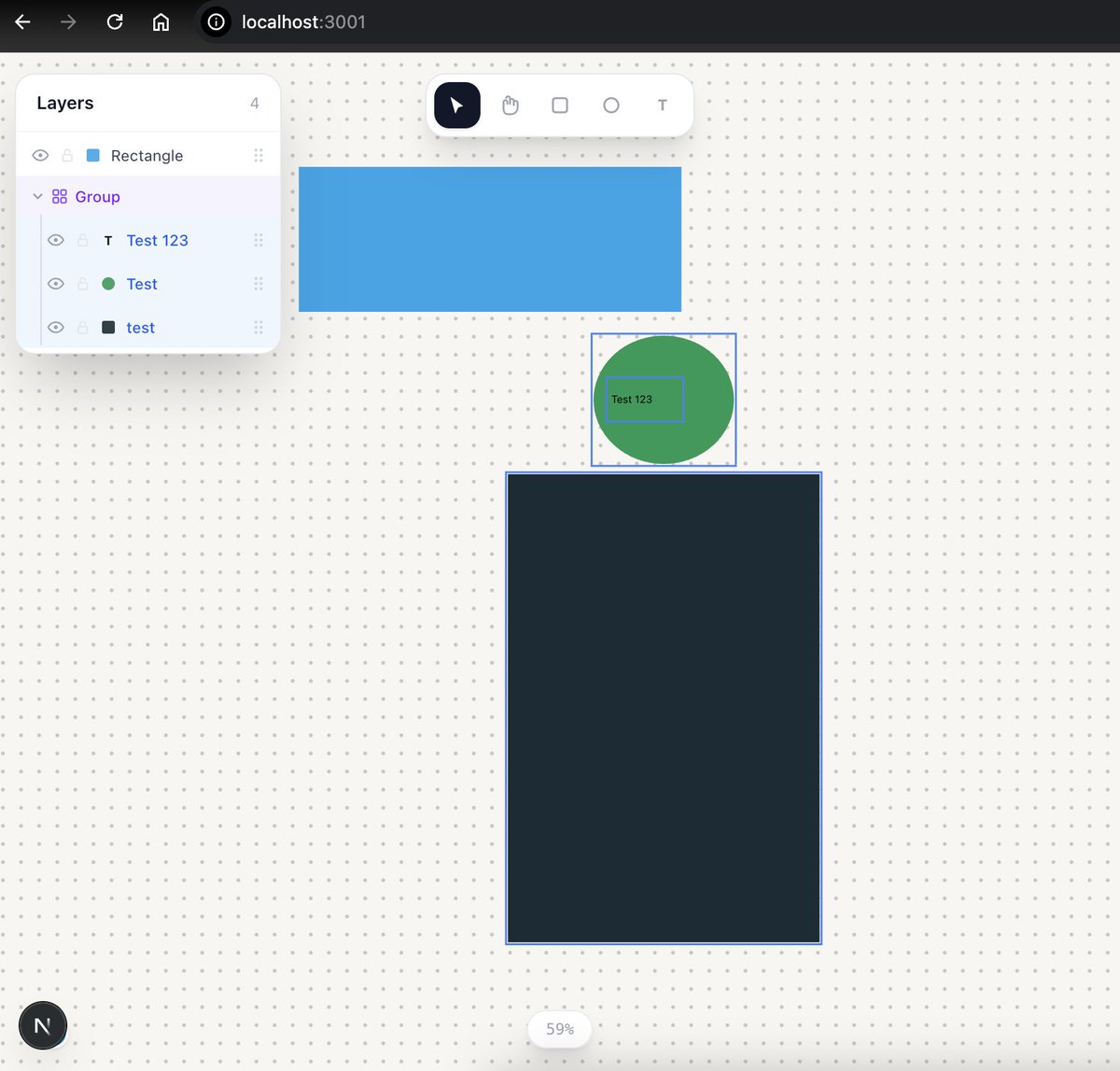Hide the green Test ellipse layer
The image size is (1120, 1071).
click(x=56, y=284)
